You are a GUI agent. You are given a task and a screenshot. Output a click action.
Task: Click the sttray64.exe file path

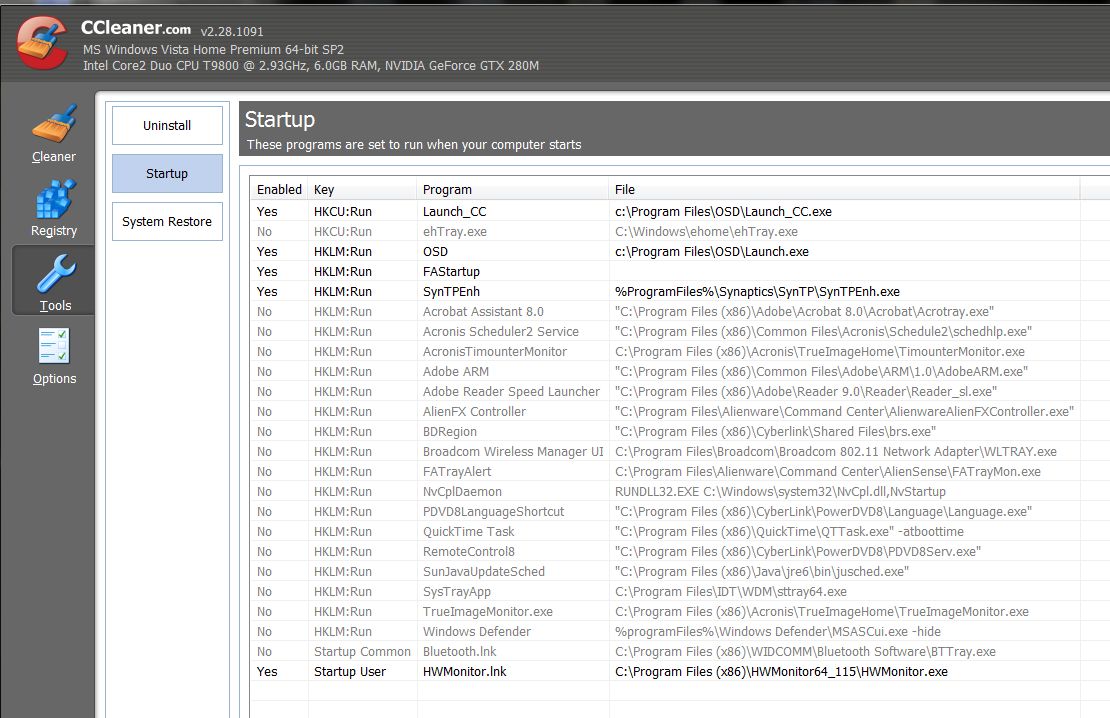731,591
